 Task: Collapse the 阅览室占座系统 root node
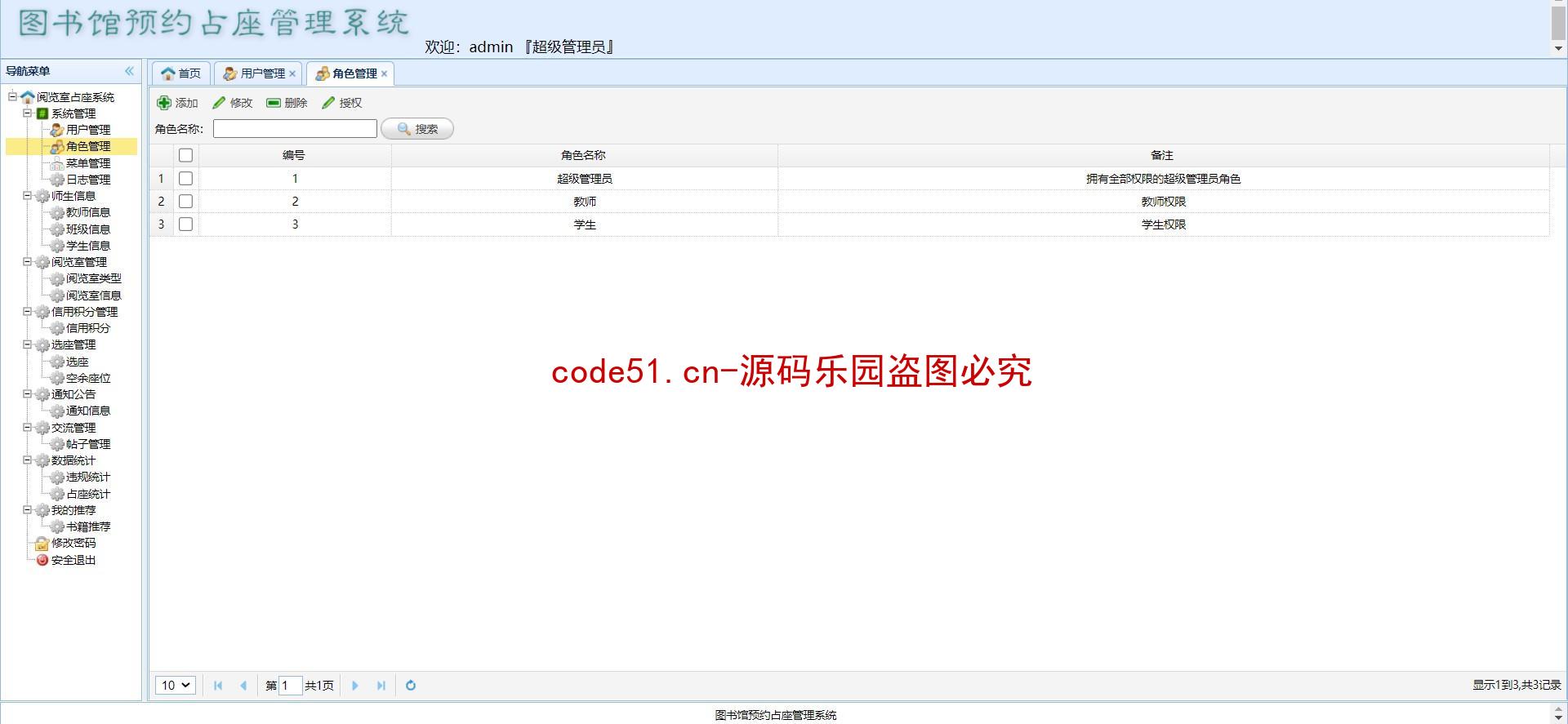pos(12,96)
